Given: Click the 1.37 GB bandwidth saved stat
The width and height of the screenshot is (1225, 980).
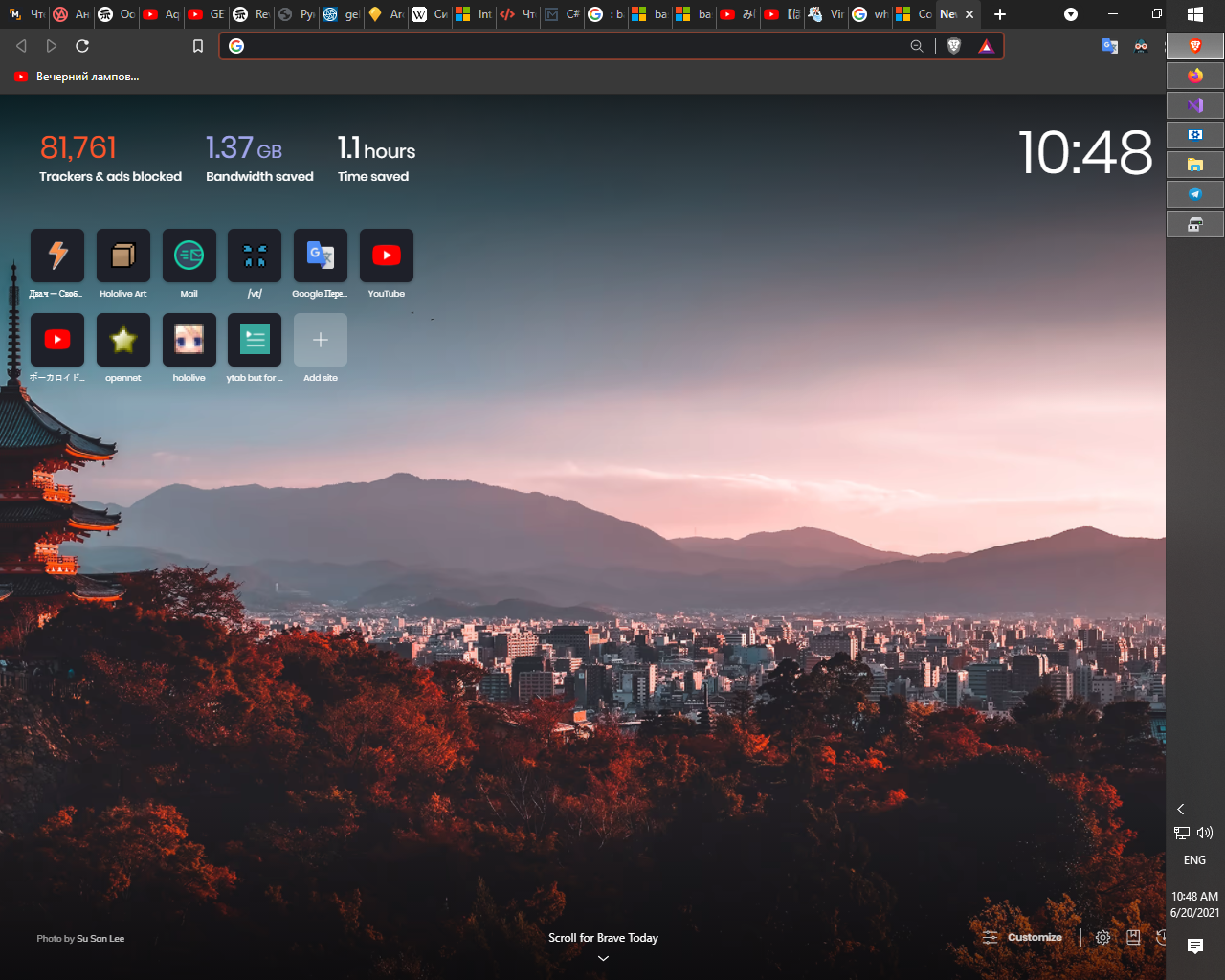Looking at the screenshot, I should [259, 158].
